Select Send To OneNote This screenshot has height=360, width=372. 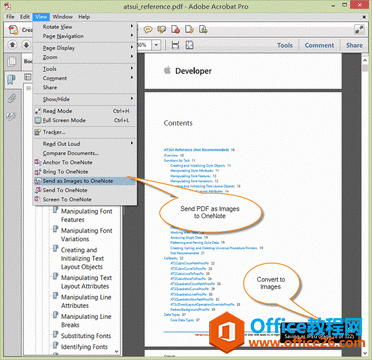pos(85,190)
